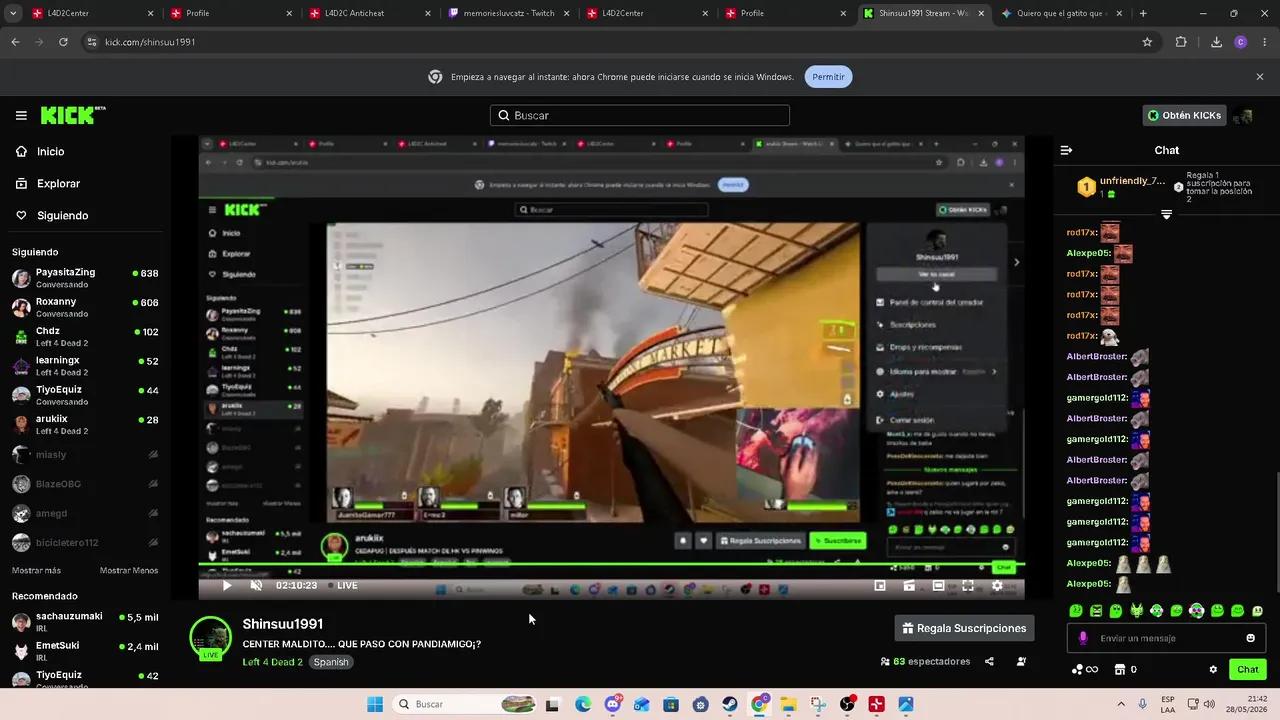Open Chdz channel in sidebar
Image resolution: width=1280 pixels, height=720 pixels.
85,336
